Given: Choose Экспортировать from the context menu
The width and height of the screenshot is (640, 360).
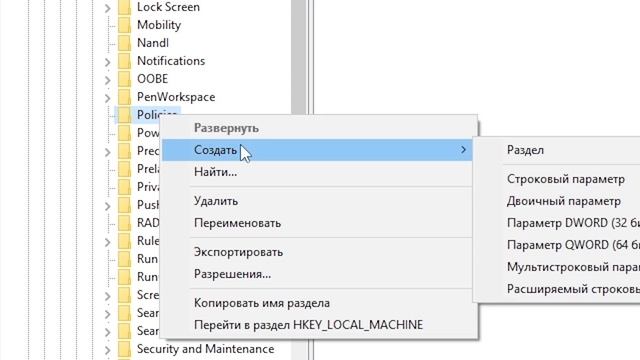Looking at the screenshot, I should [x=317, y=252].
